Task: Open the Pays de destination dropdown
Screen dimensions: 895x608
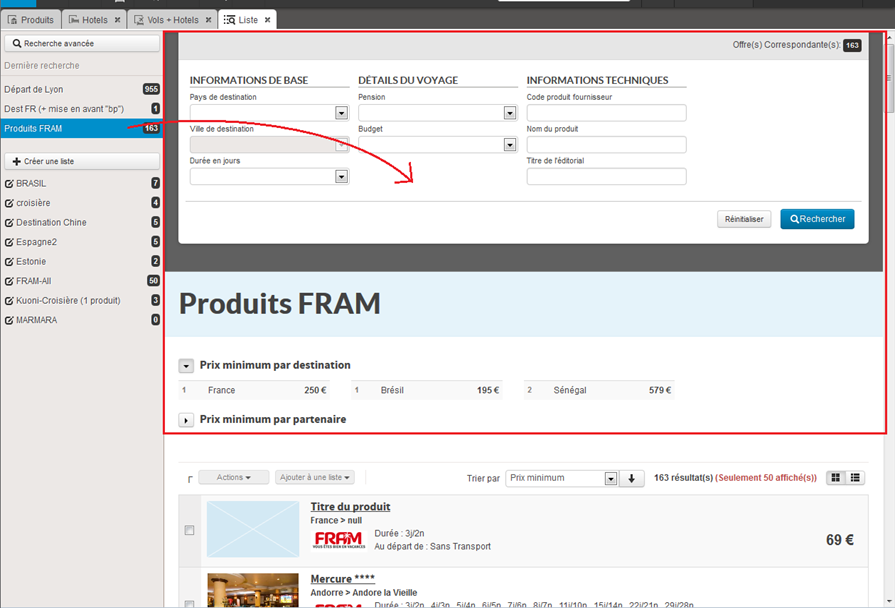Action: (341, 113)
